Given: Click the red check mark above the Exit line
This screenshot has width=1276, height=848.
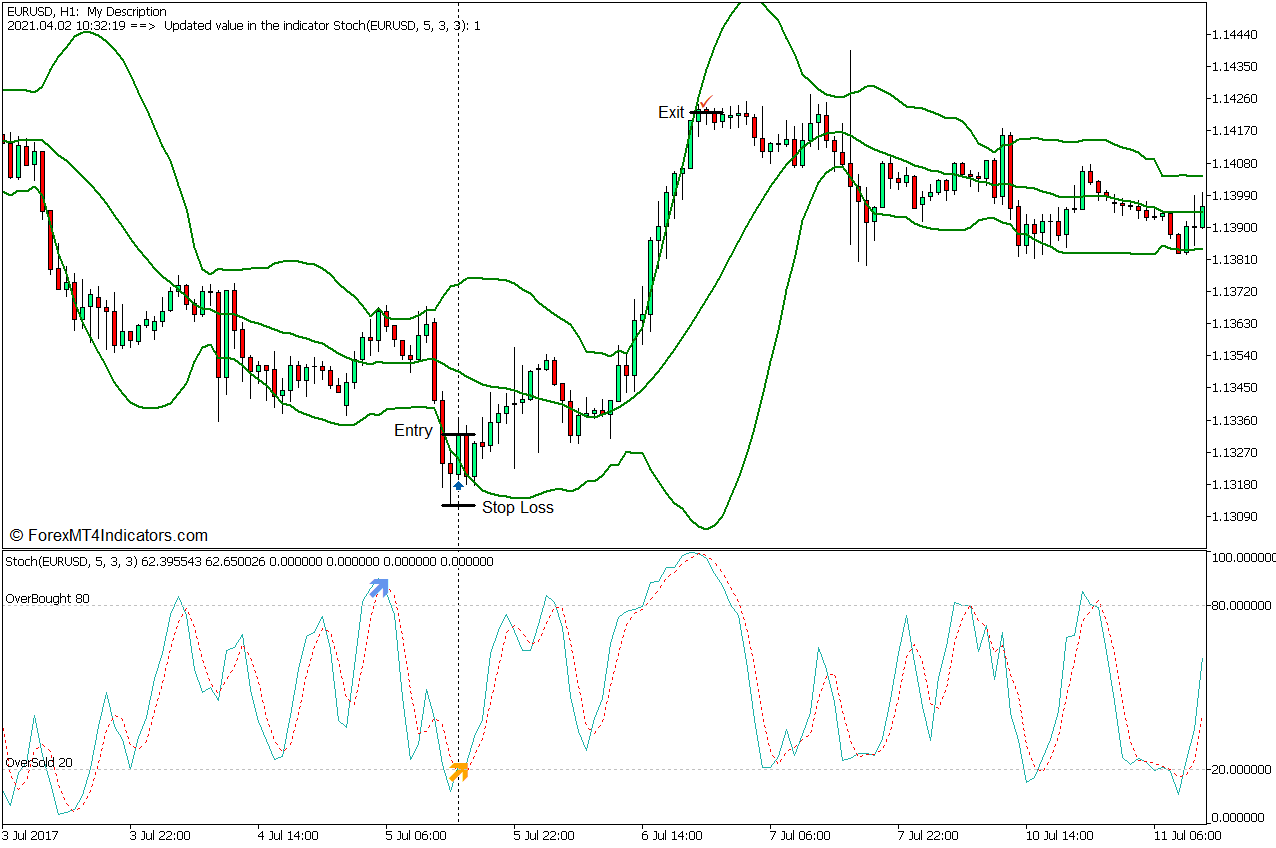Looking at the screenshot, I should pyautogui.click(x=706, y=102).
